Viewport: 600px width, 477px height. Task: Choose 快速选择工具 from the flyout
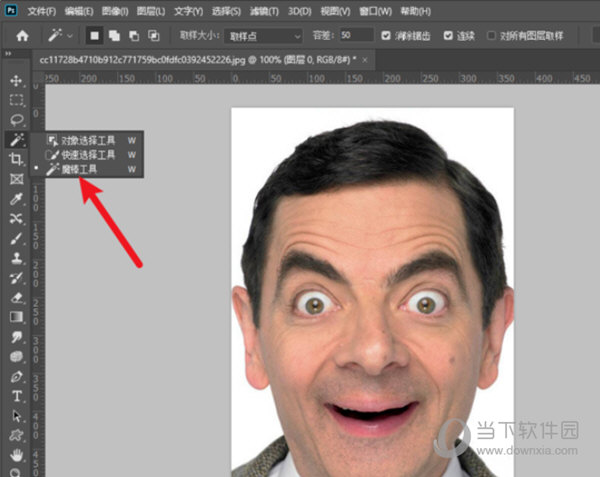tap(87, 155)
